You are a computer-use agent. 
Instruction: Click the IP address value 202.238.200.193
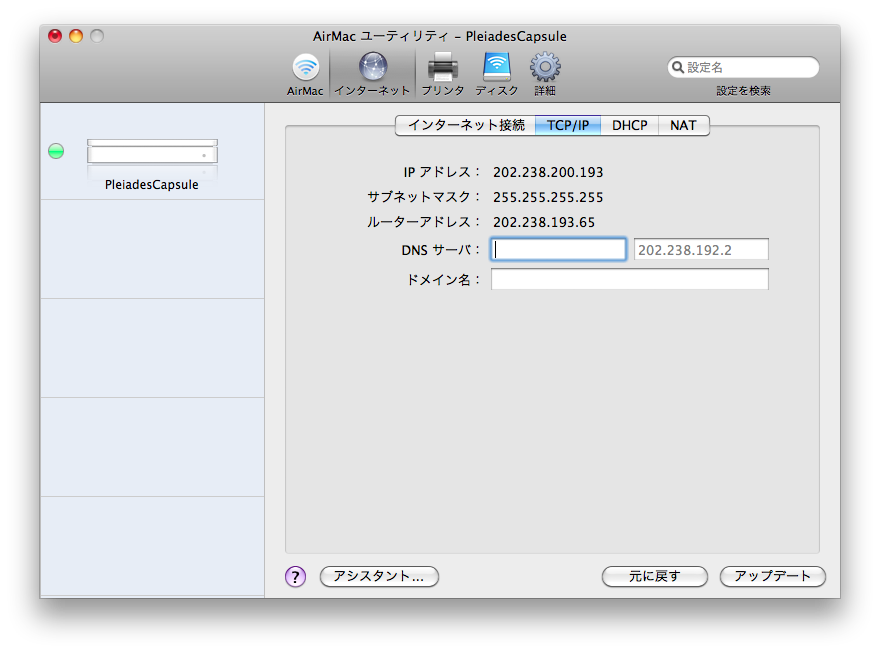click(x=548, y=172)
